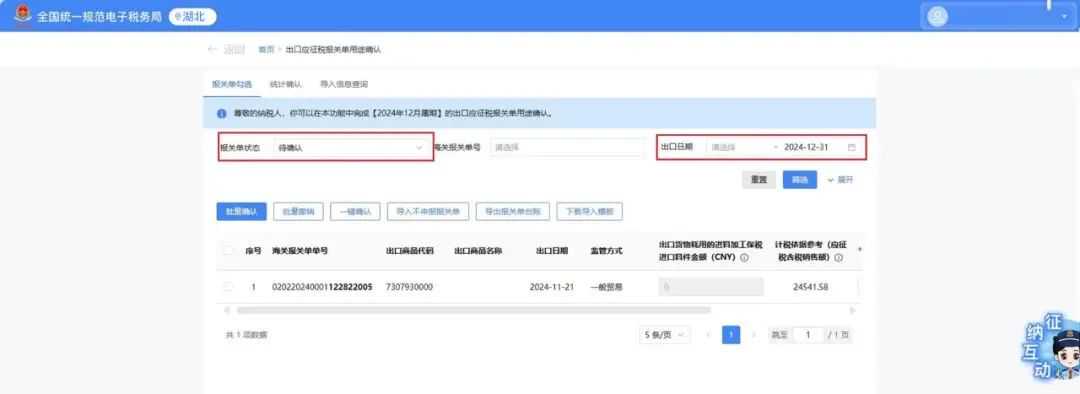Click the scrollbar right arrow
The image size is (1080, 394).
point(852,311)
